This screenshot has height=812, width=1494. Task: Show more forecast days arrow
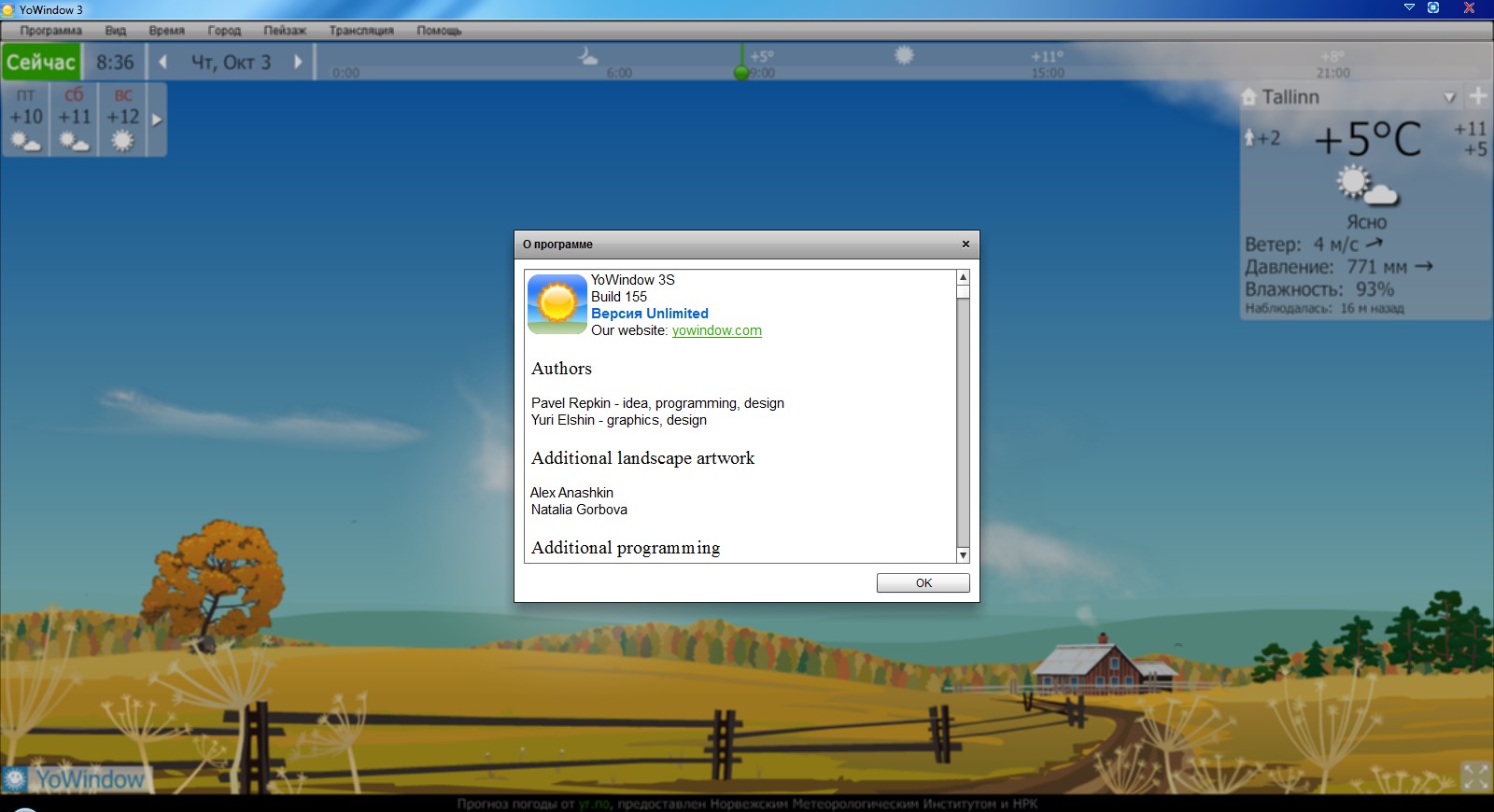(157, 119)
